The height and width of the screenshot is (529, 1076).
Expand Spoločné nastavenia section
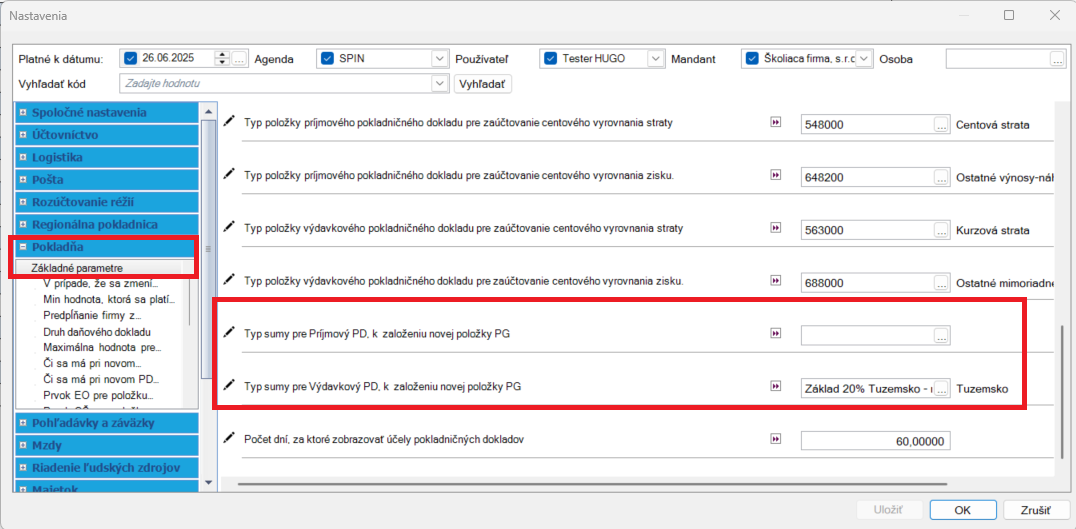(x=23, y=113)
